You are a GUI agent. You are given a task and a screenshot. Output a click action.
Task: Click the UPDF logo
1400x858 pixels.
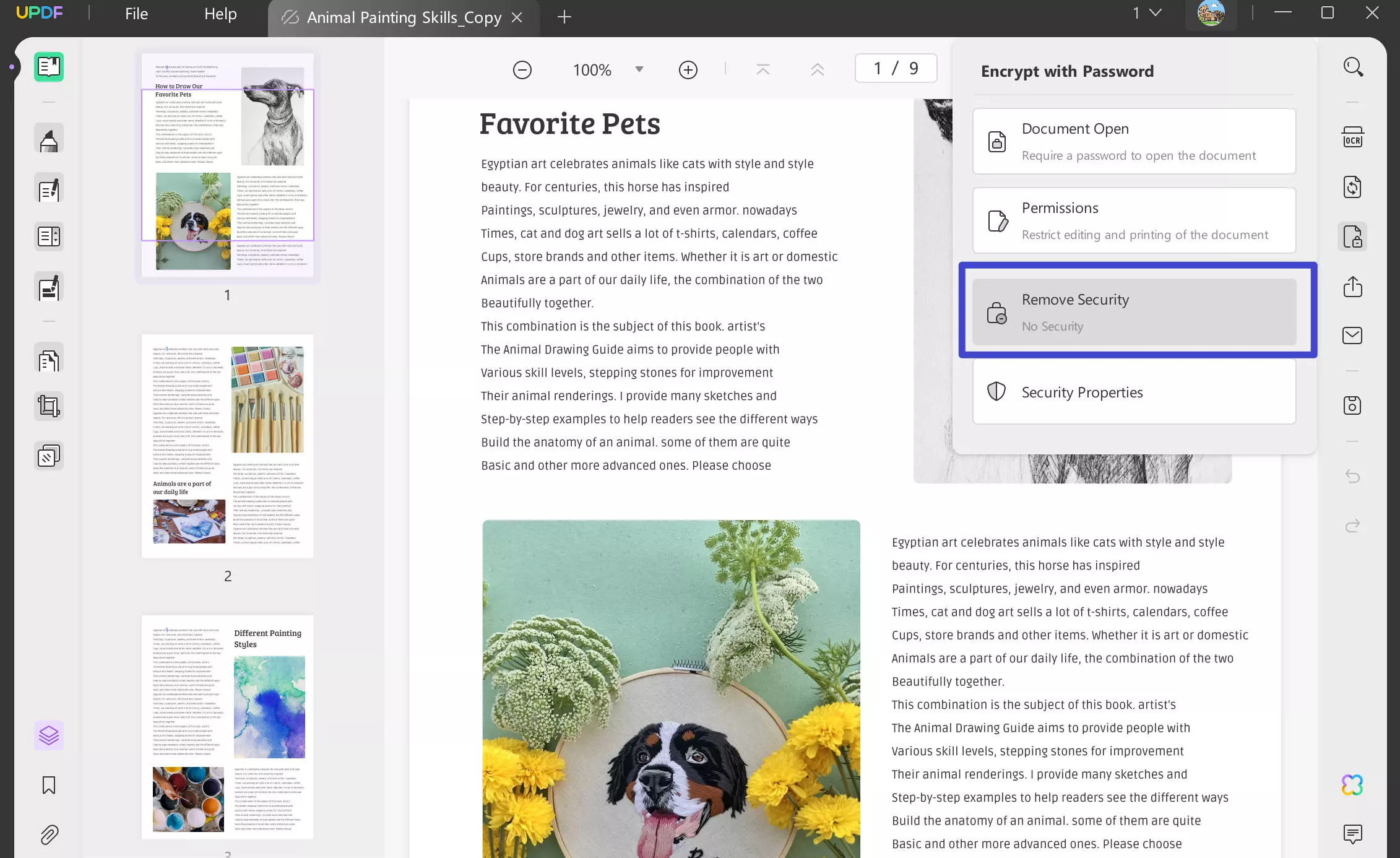click(x=40, y=12)
